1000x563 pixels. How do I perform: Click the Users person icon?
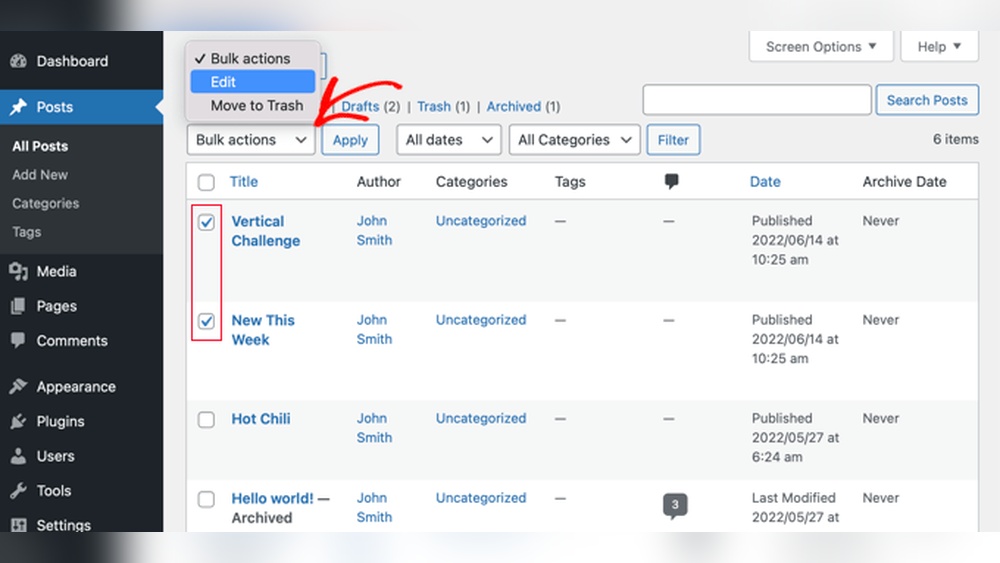tap(18, 456)
